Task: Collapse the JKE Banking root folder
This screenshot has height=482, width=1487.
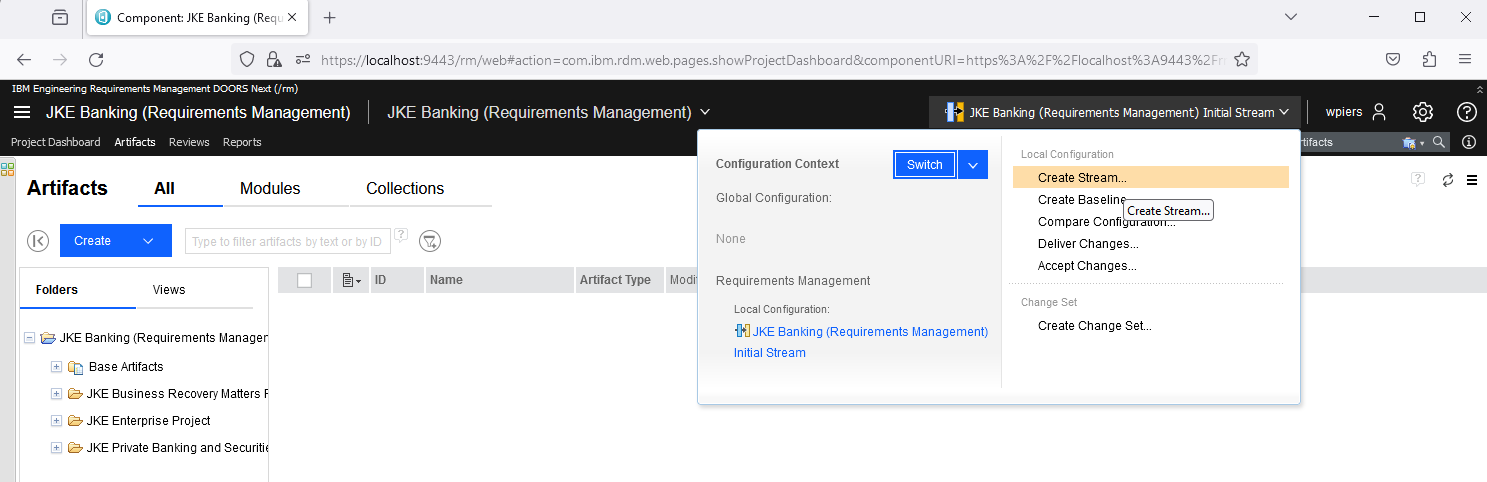Action: [x=29, y=338]
